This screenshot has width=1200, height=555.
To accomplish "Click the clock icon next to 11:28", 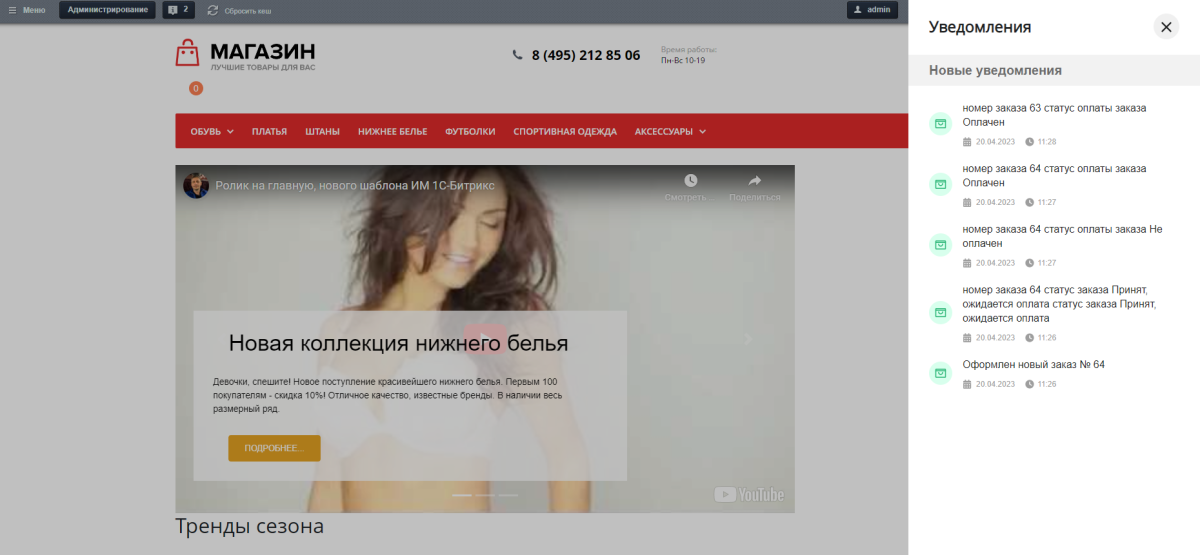I will [1029, 142].
